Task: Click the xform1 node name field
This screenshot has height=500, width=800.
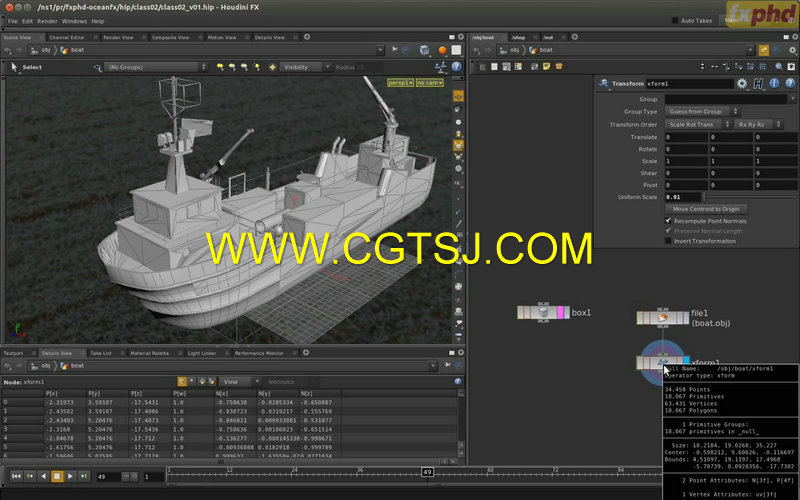Action: click(x=689, y=83)
